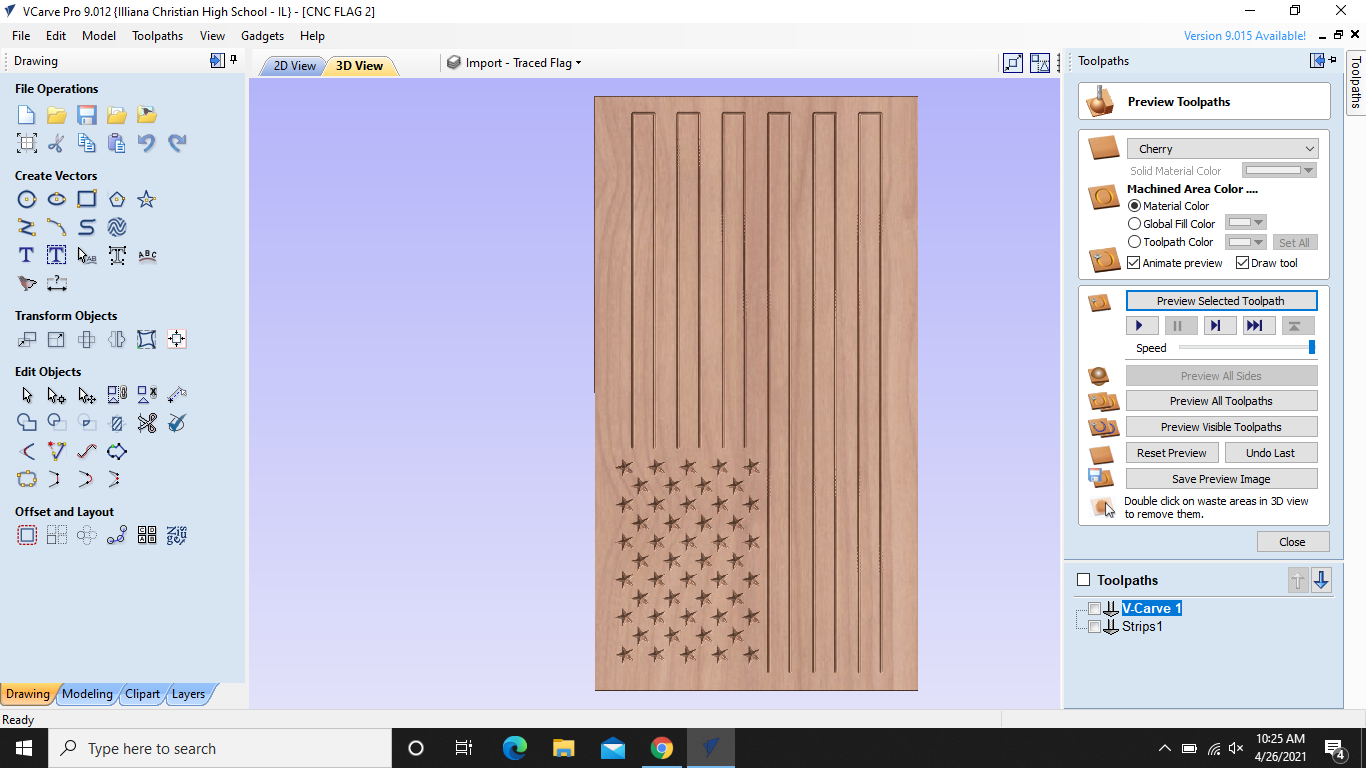Image resolution: width=1366 pixels, height=768 pixels.
Task: Disable the Draw tool checkbox
Action: pyautogui.click(x=1241, y=262)
